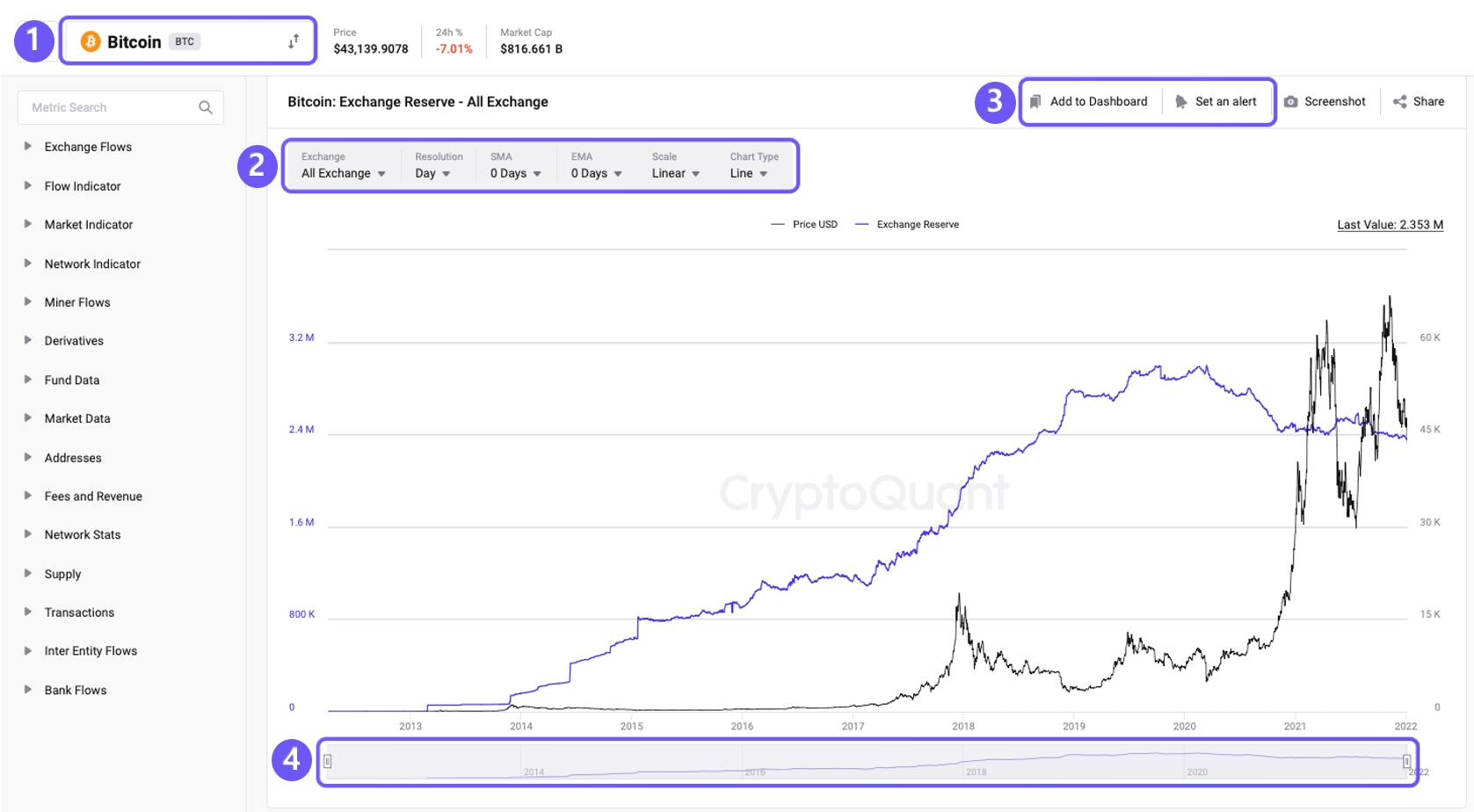
Task: Focus the Metric Search input field
Action: (110, 107)
